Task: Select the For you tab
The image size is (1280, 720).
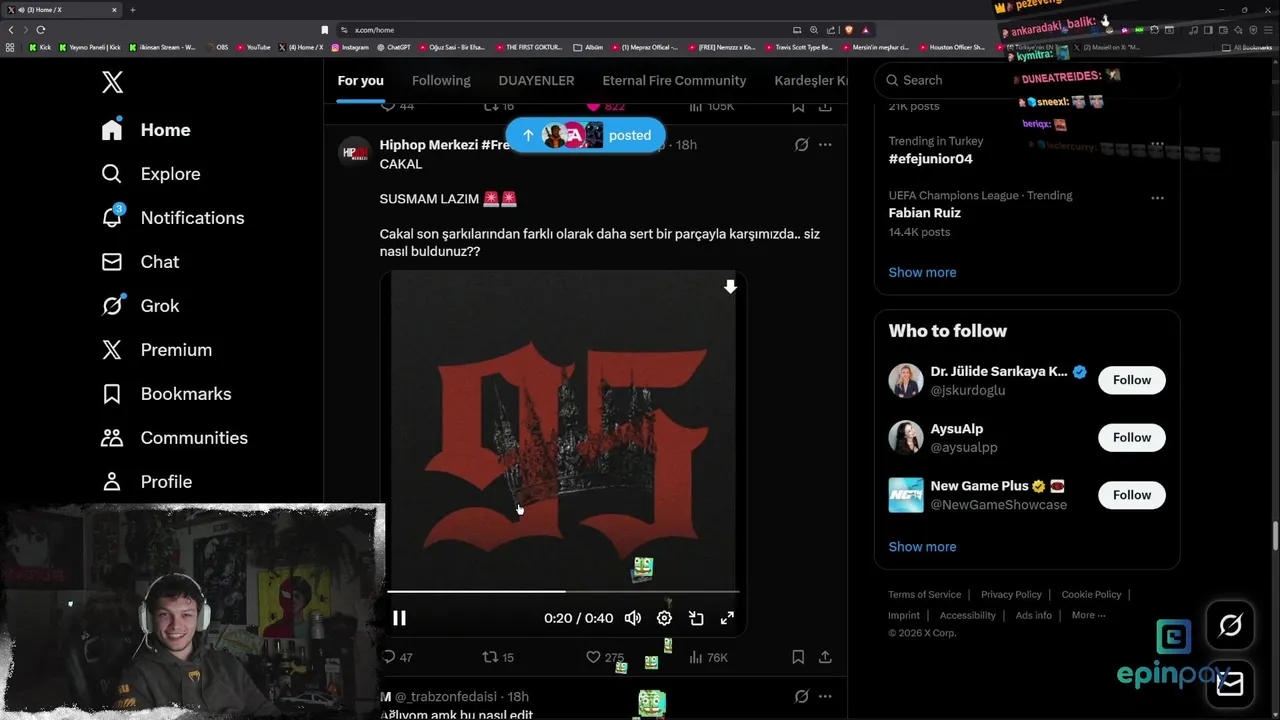Action: pyautogui.click(x=360, y=80)
